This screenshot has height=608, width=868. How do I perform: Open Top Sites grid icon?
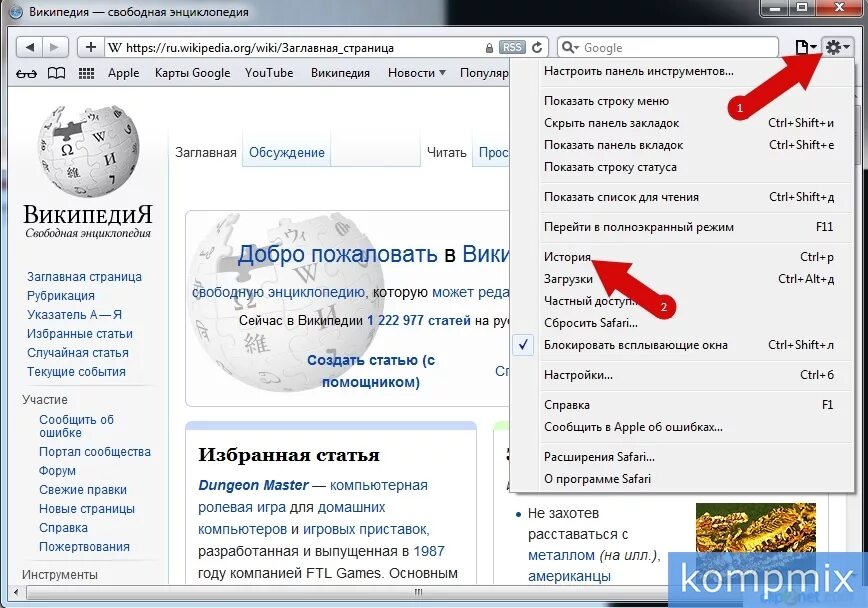coord(86,73)
